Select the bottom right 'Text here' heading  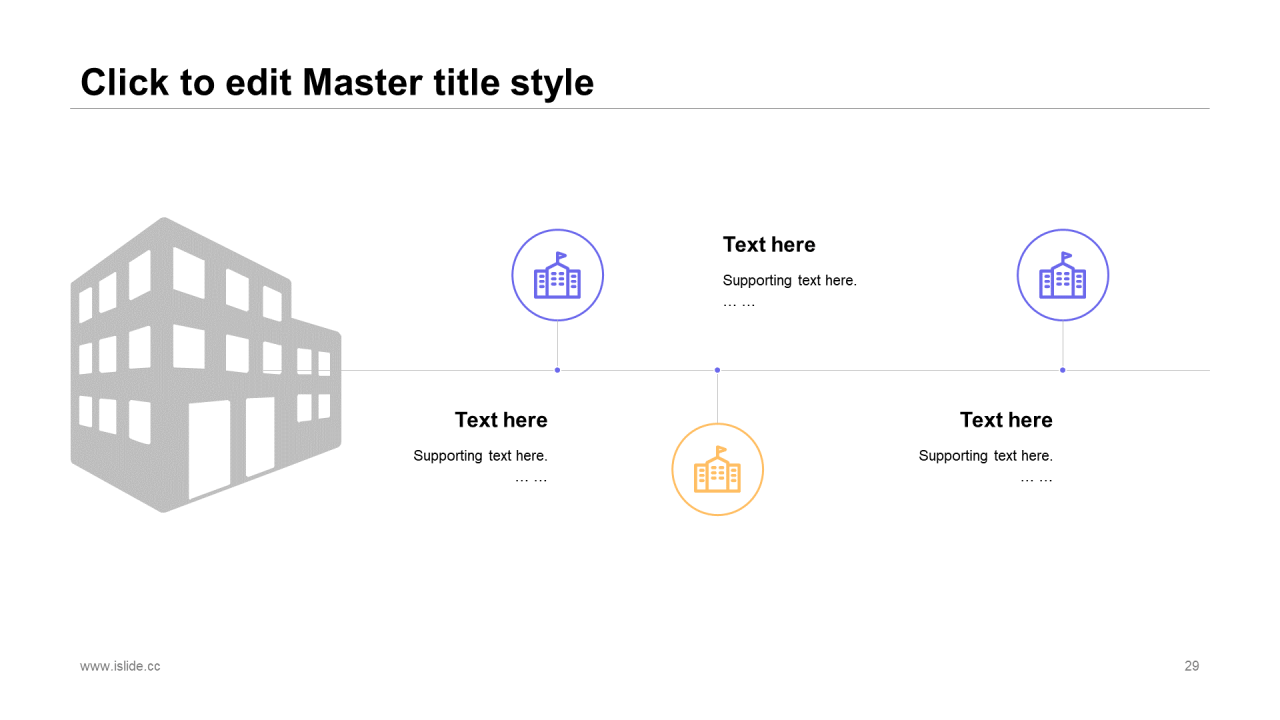(1006, 420)
